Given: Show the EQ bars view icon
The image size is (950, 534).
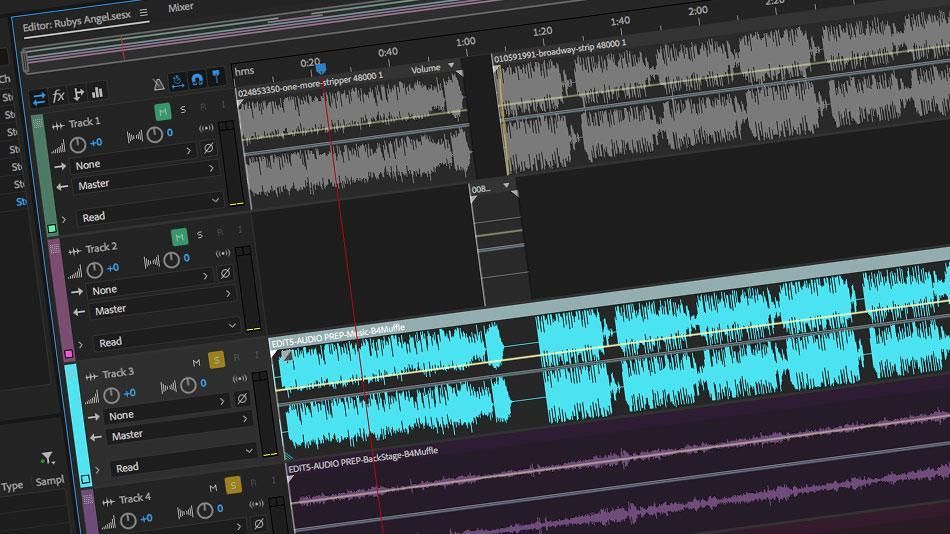Looking at the screenshot, I should 97,92.
